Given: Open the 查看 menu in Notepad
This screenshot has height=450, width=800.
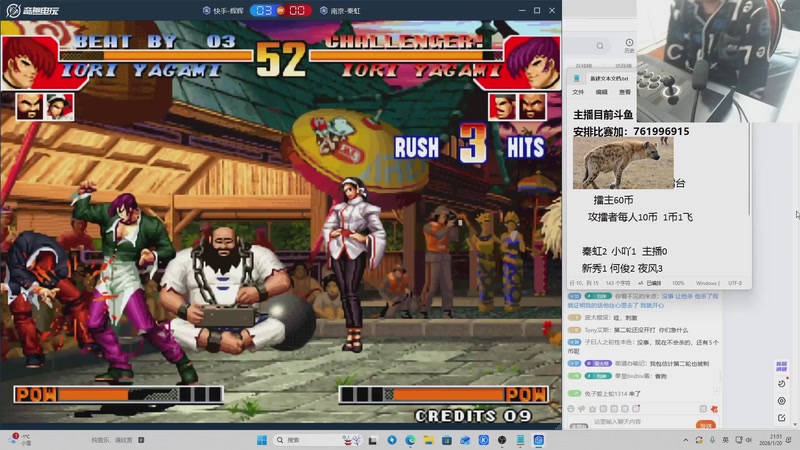Looking at the screenshot, I should click(625, 92).
